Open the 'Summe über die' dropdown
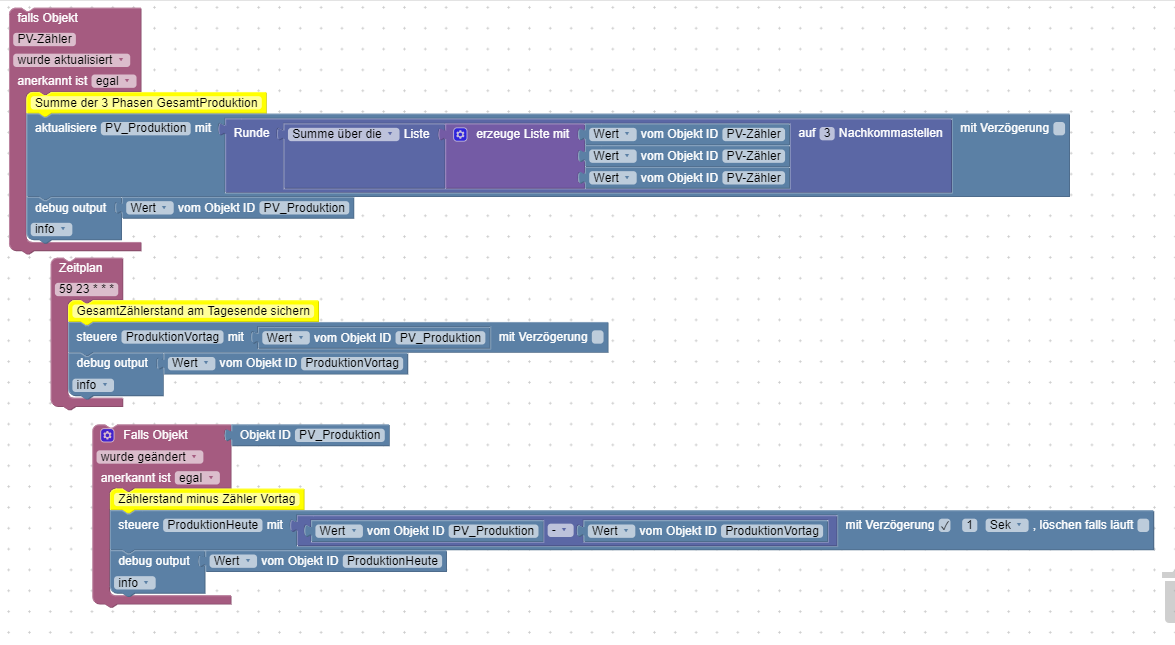 tap(343, 134)
